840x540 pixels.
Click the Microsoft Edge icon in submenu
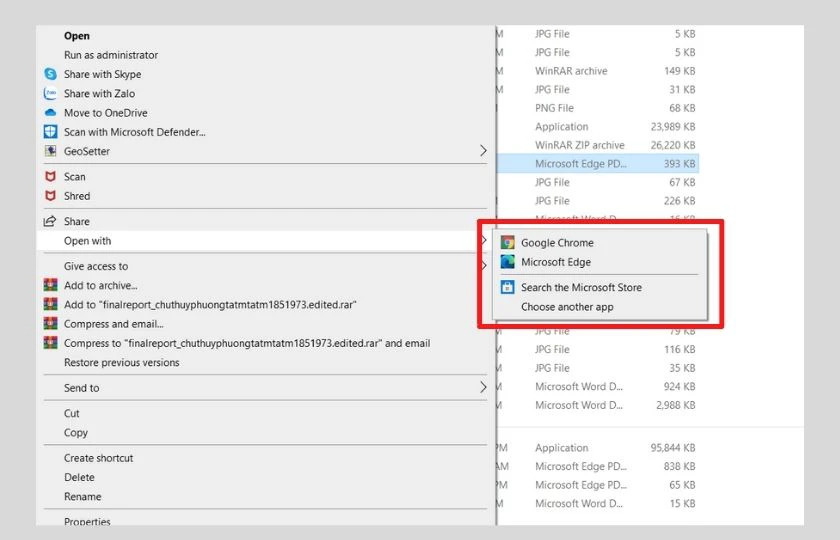coord(507,261)
